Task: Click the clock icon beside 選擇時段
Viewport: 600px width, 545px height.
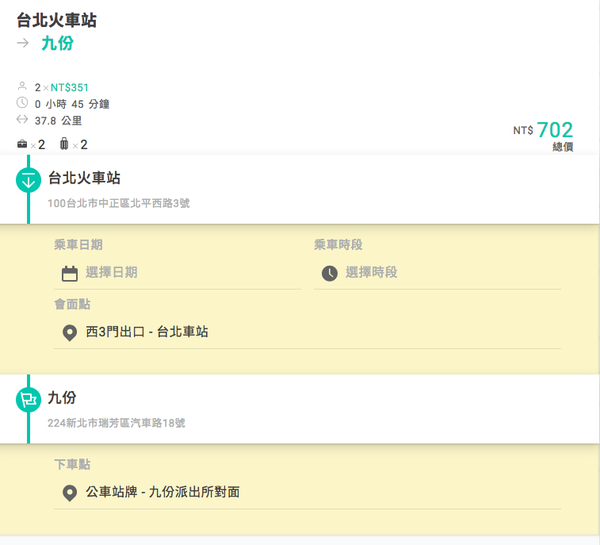Action: click(330, 273)
